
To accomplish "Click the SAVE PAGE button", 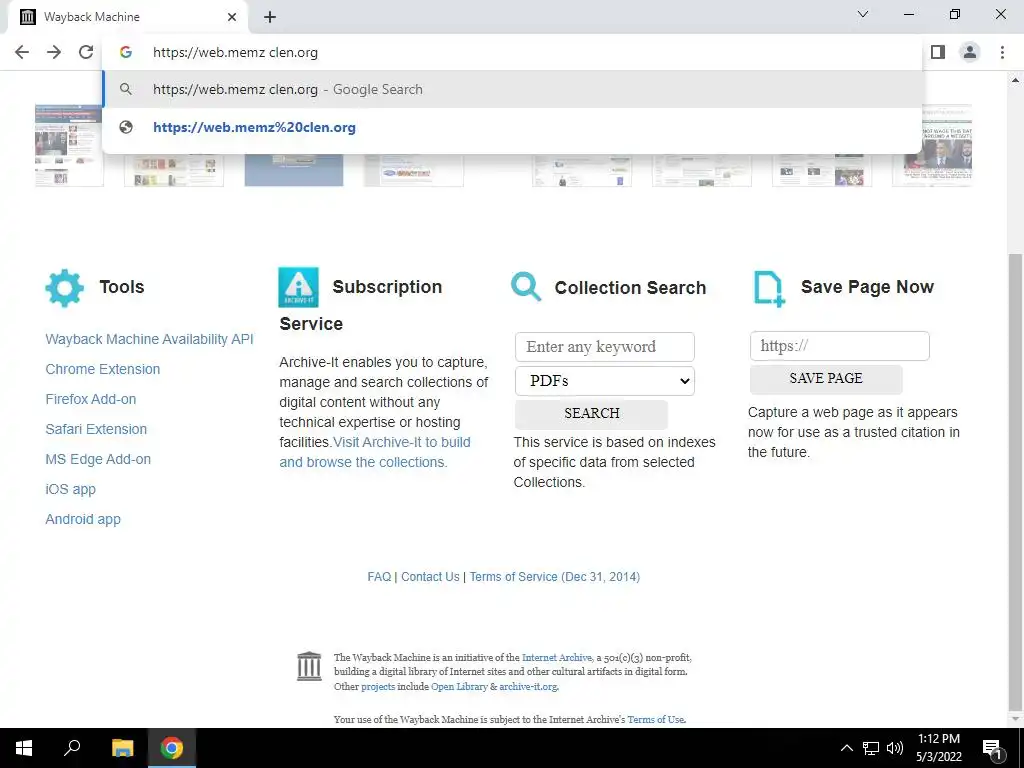I will [826, 379].
